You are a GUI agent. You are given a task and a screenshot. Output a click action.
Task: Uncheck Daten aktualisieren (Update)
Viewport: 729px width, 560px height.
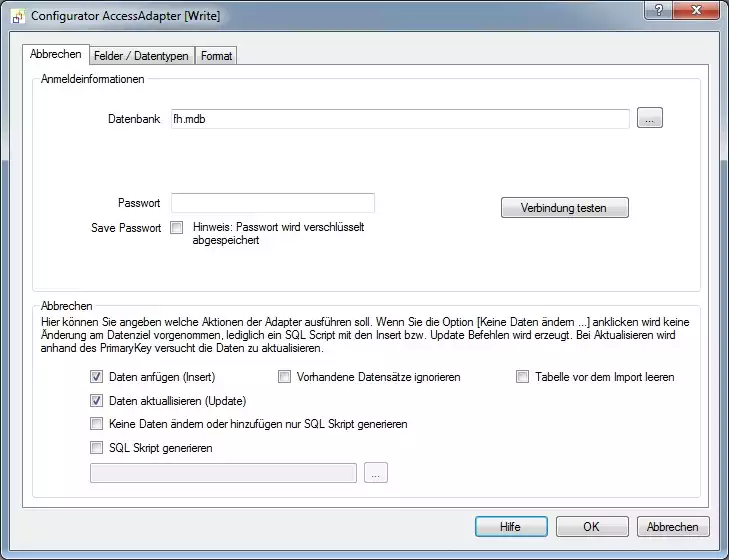[97, 401]
